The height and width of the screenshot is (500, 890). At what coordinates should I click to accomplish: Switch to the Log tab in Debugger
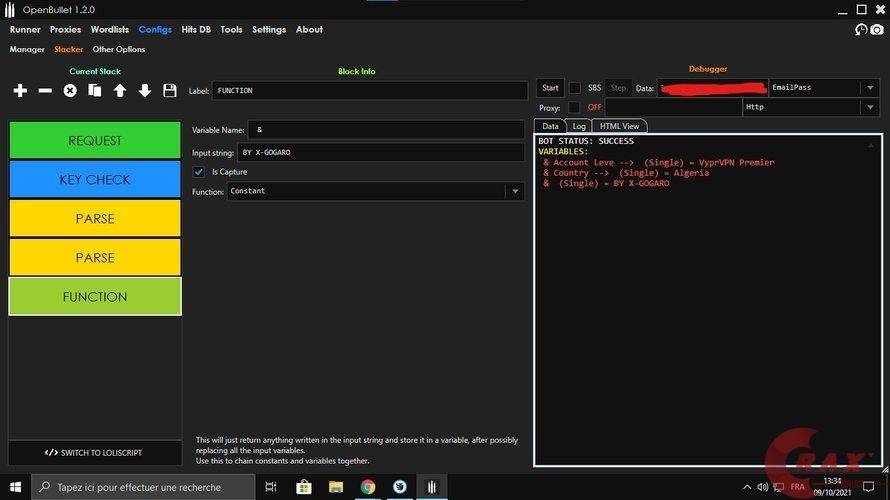pos(579,126)
